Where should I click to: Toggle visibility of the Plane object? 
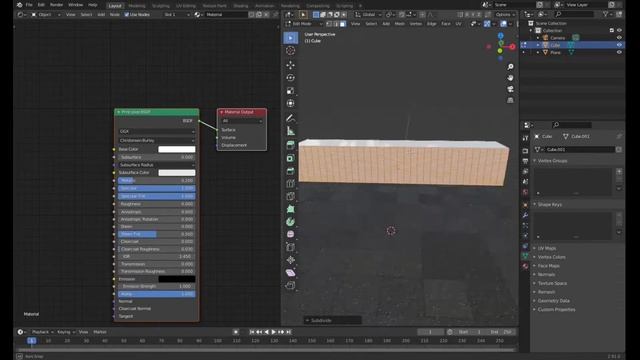(x=619, y=52)
